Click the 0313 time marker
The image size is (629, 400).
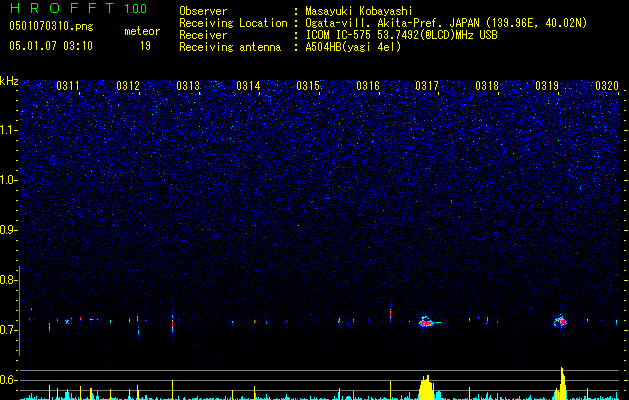tap(188, 86)
